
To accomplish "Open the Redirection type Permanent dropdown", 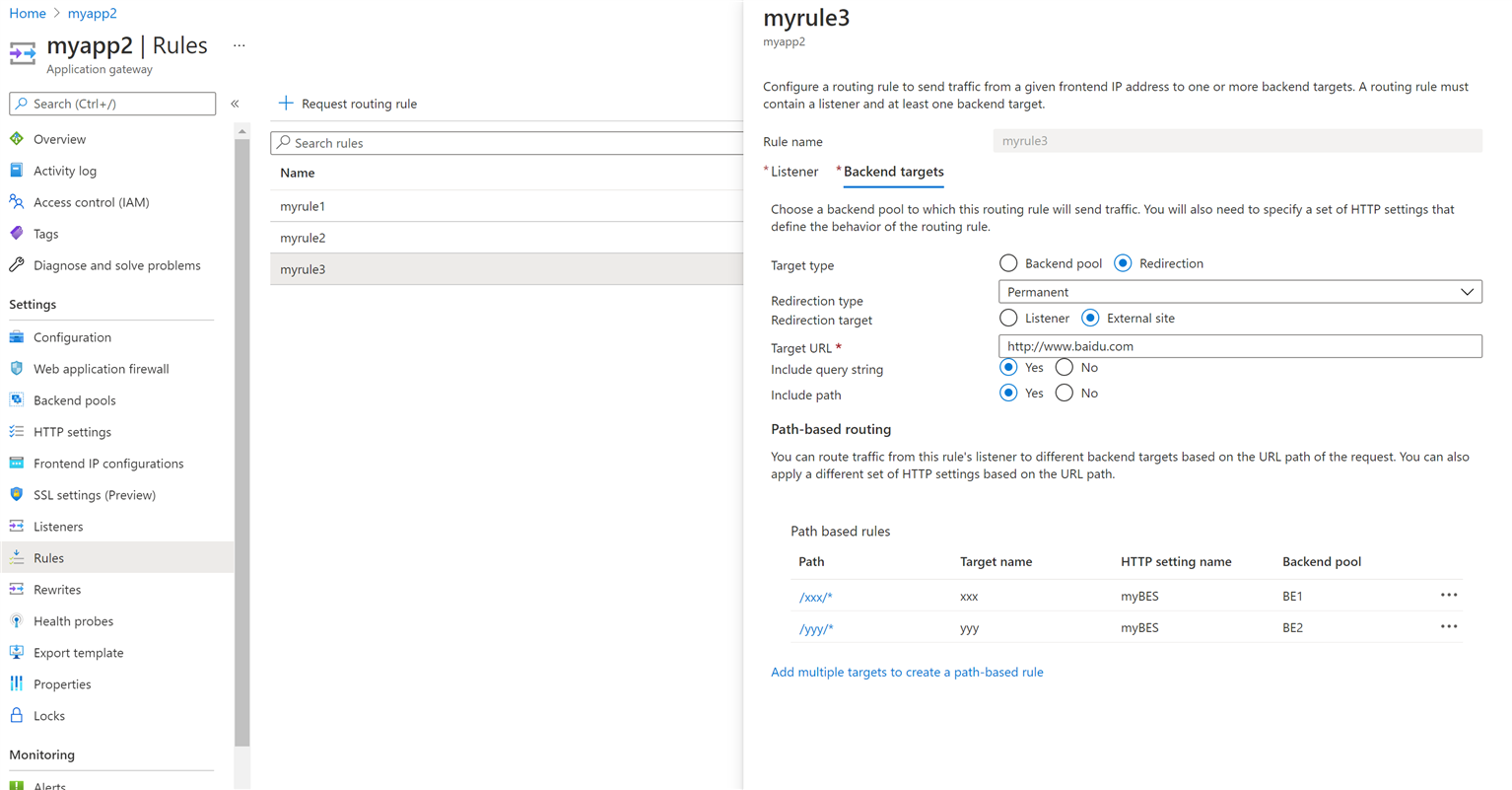I will click(1240, 292).
